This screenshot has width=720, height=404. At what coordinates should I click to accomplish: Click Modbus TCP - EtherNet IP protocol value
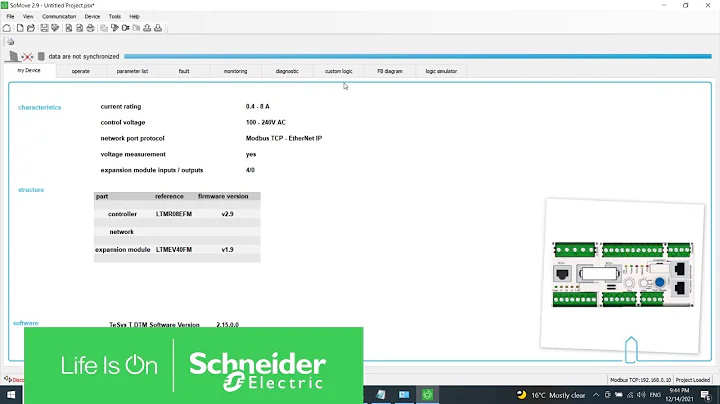coord(284,138)
